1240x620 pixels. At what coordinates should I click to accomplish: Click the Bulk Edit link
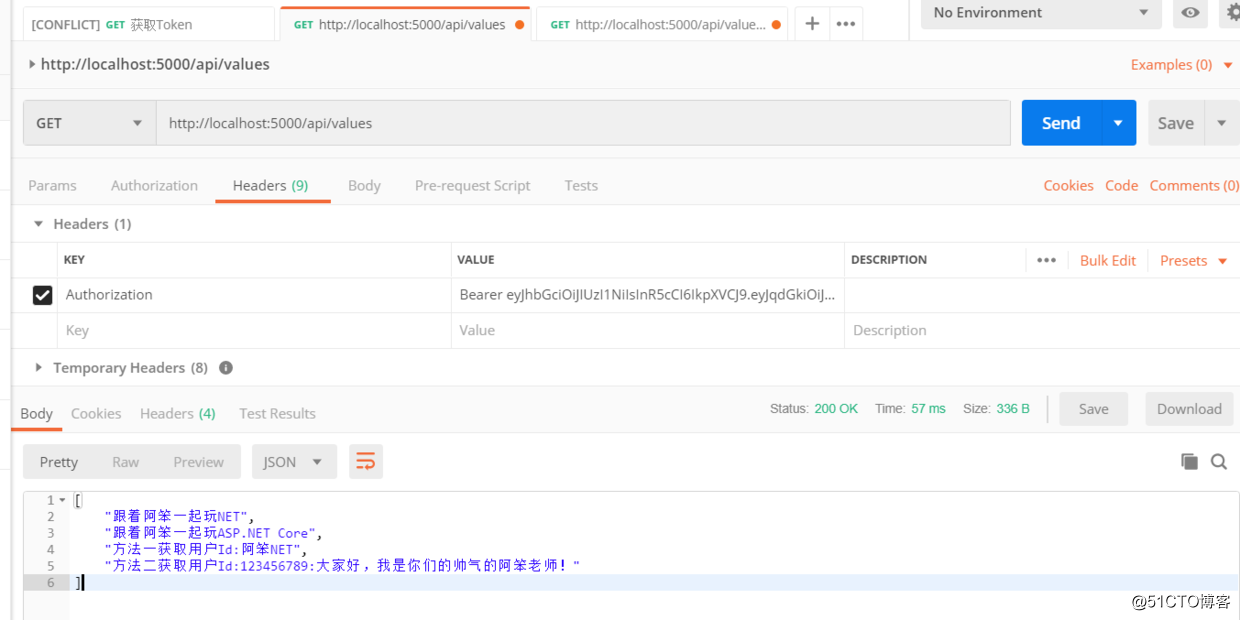pos(1108,260)
